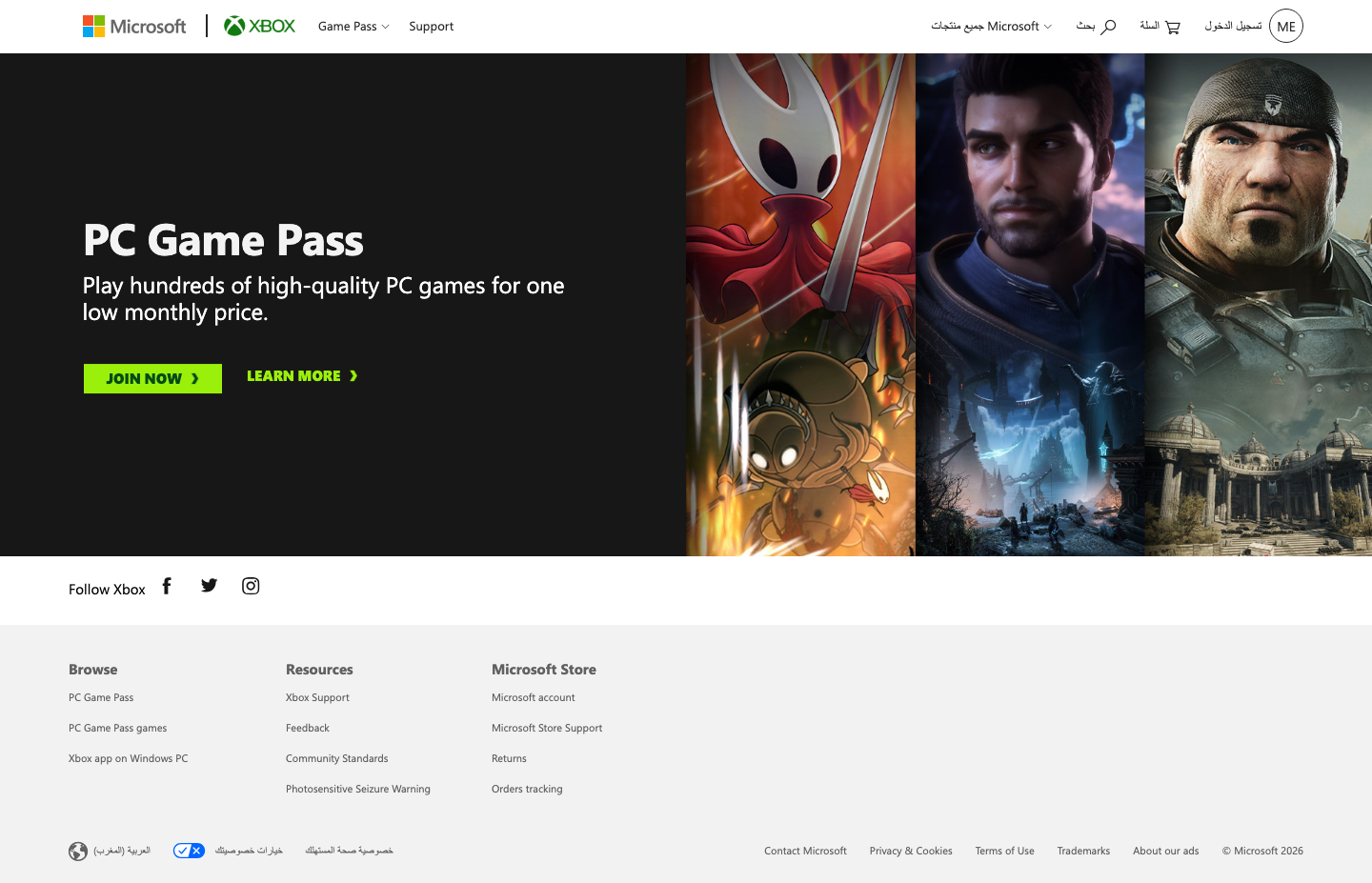Click the Microsoft Store footer heading
Viewport: 1372px width, 883px height.
point(544,670)
